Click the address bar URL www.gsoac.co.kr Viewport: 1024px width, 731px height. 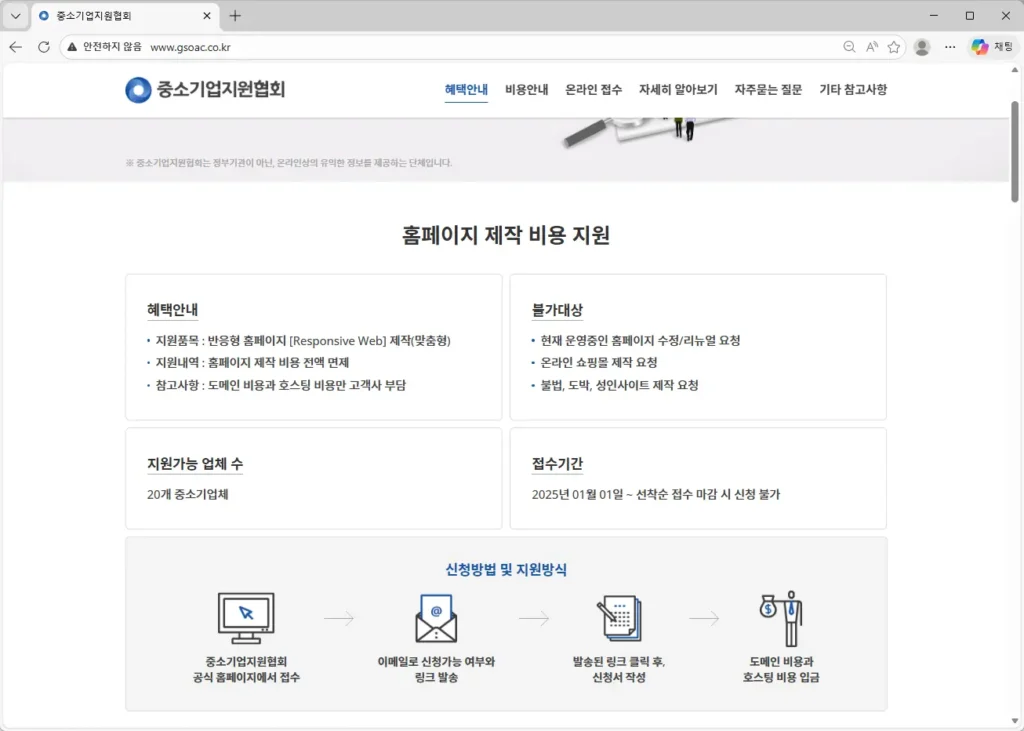[190, 47]
